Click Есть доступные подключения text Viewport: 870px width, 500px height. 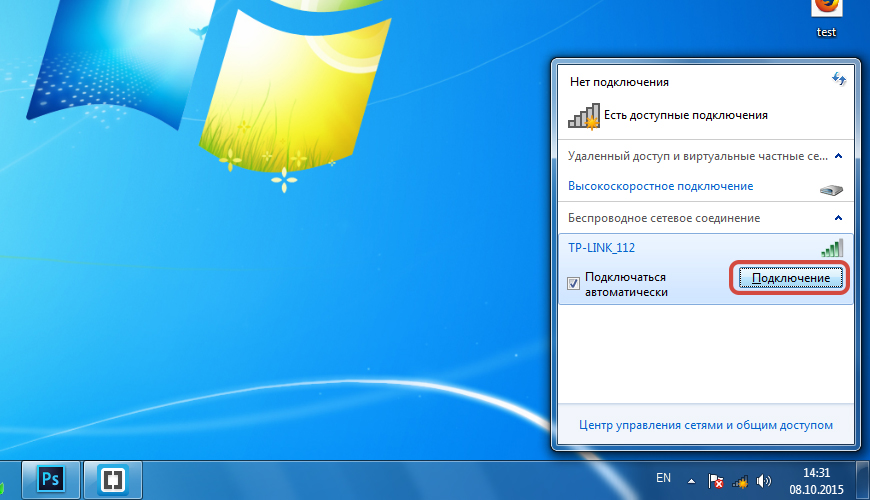tap(686, 115)
